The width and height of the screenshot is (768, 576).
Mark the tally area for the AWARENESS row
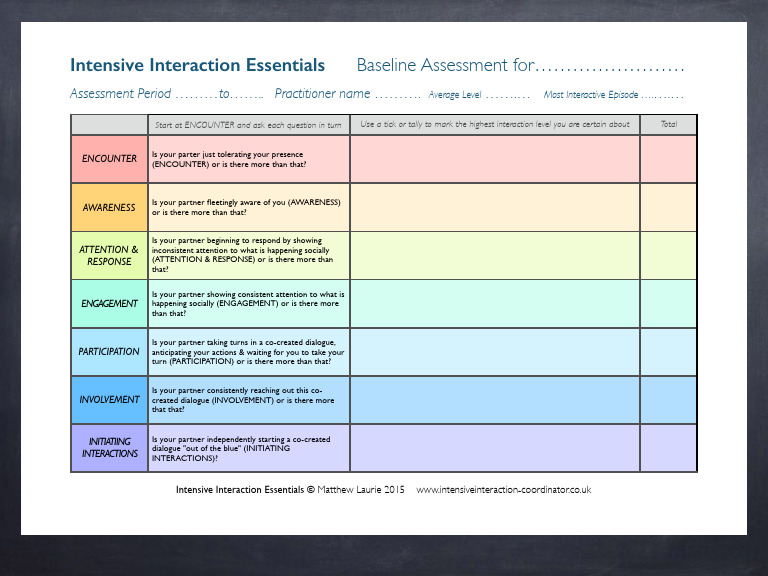[494, 208]
